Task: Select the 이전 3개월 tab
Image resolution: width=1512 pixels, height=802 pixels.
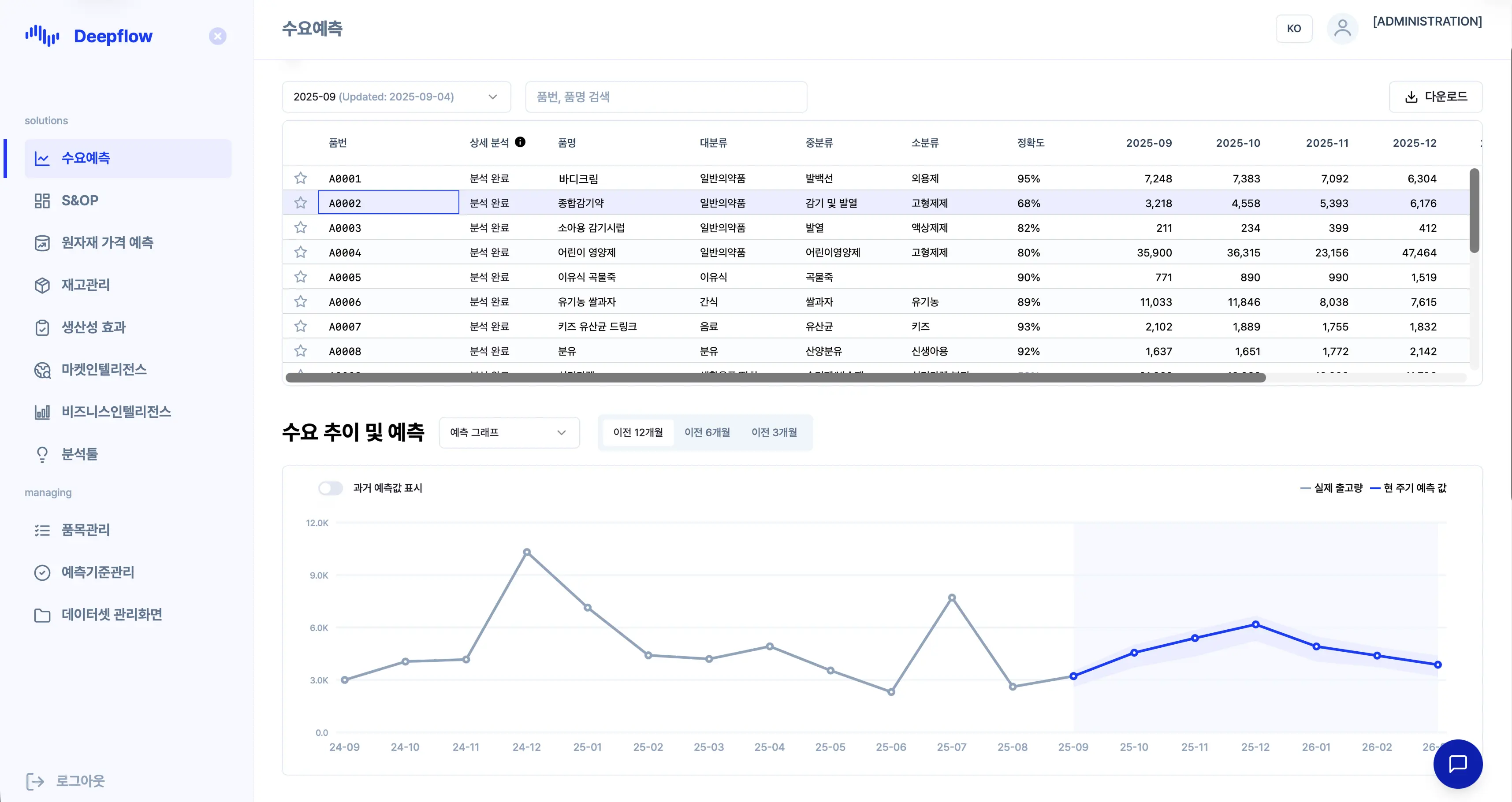Action: [774, 432]
